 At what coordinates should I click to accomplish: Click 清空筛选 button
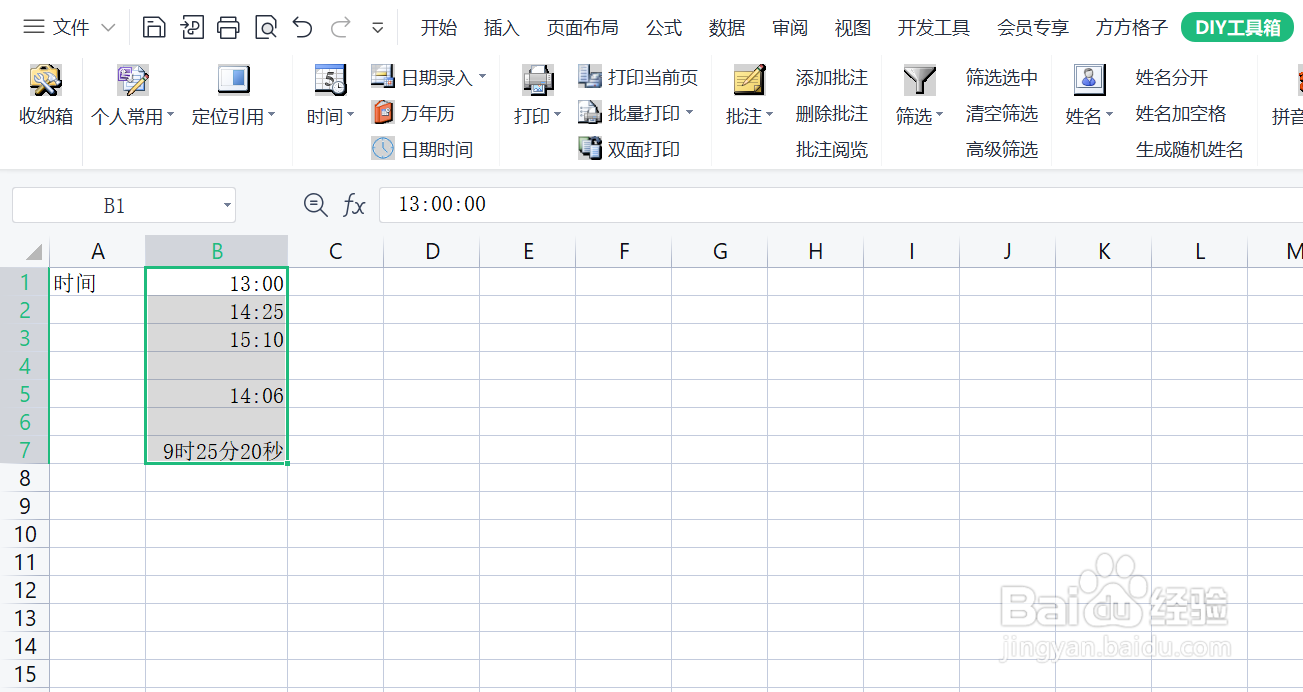click(1002, 113)
